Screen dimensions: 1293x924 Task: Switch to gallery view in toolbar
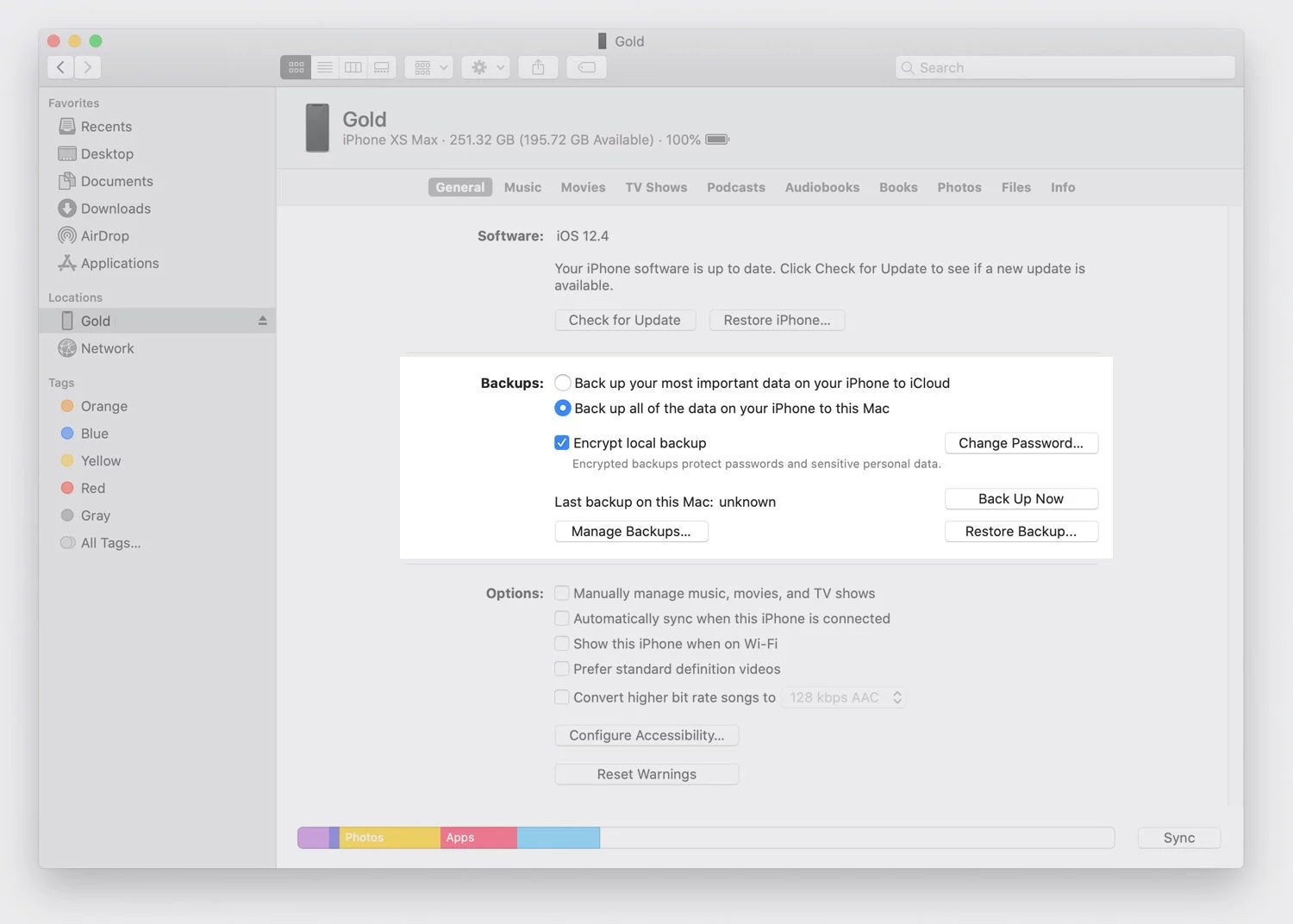point(382,67)
